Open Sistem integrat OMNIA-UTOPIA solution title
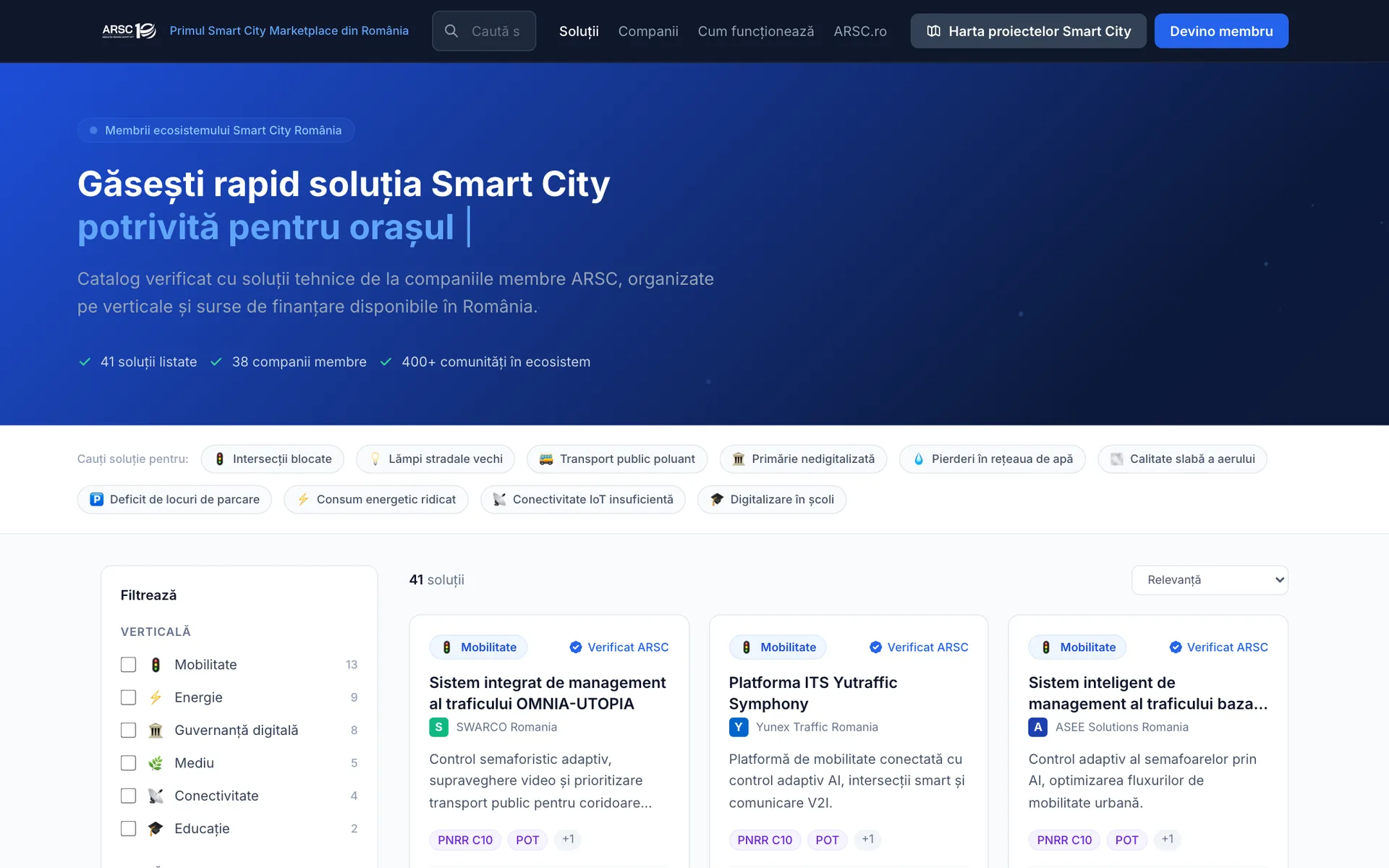 [x=548, y=693]
